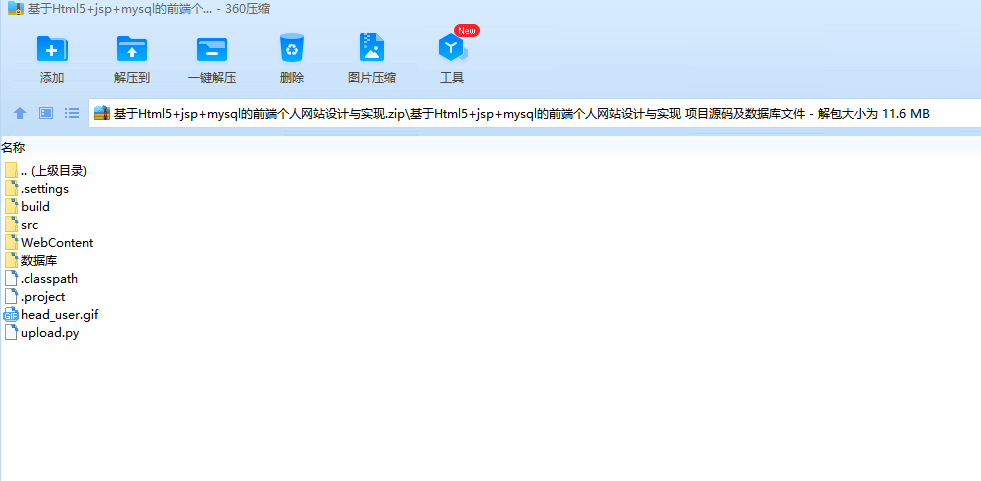The image size is (981, 481).
Task: Click the file icon beside upload.py
Action: (x=11, y=333)
